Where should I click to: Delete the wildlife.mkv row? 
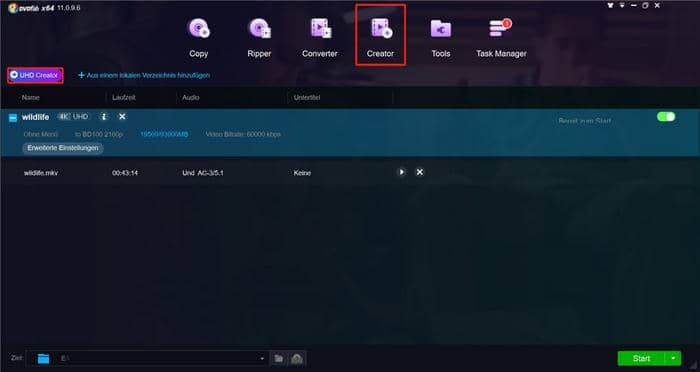(420, 172)
